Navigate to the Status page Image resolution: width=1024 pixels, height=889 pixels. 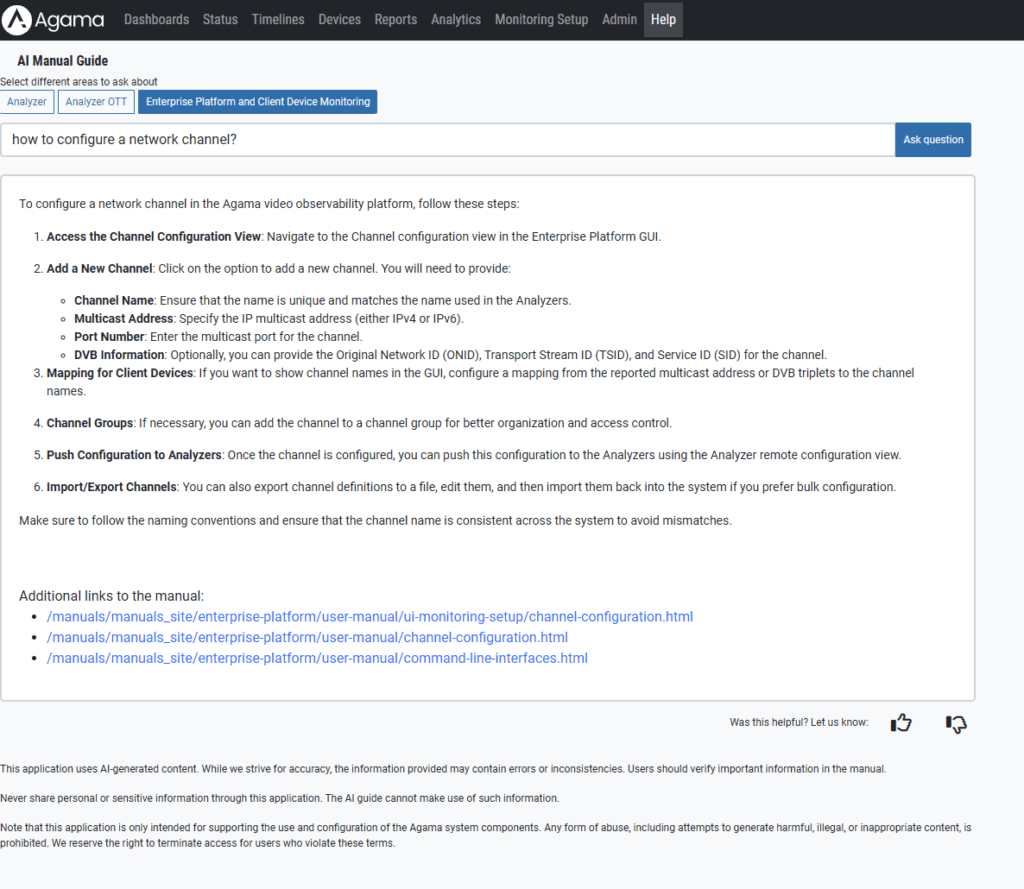click(220, 19)
